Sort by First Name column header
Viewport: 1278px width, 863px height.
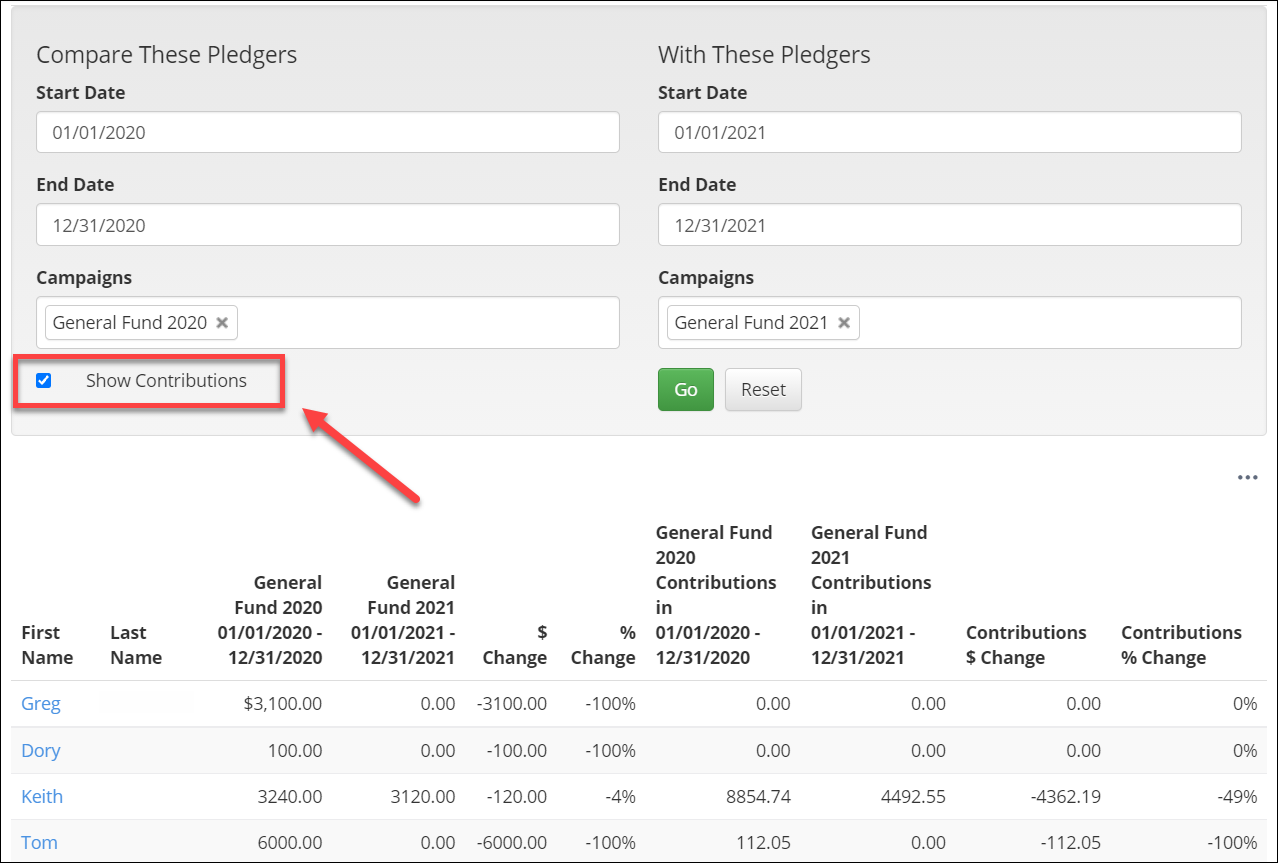coord(47,645)
